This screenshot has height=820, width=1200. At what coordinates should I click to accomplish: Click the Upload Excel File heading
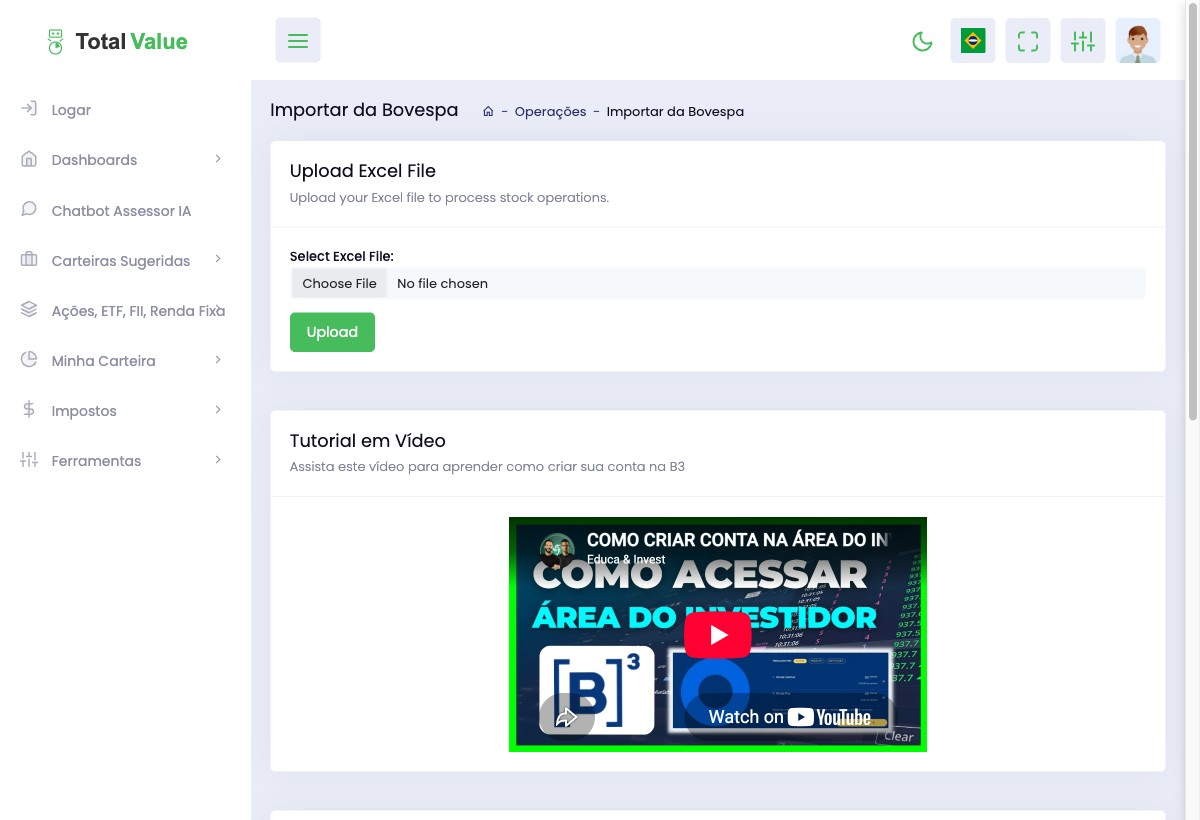pyautogui.click(x=363, y=171)
